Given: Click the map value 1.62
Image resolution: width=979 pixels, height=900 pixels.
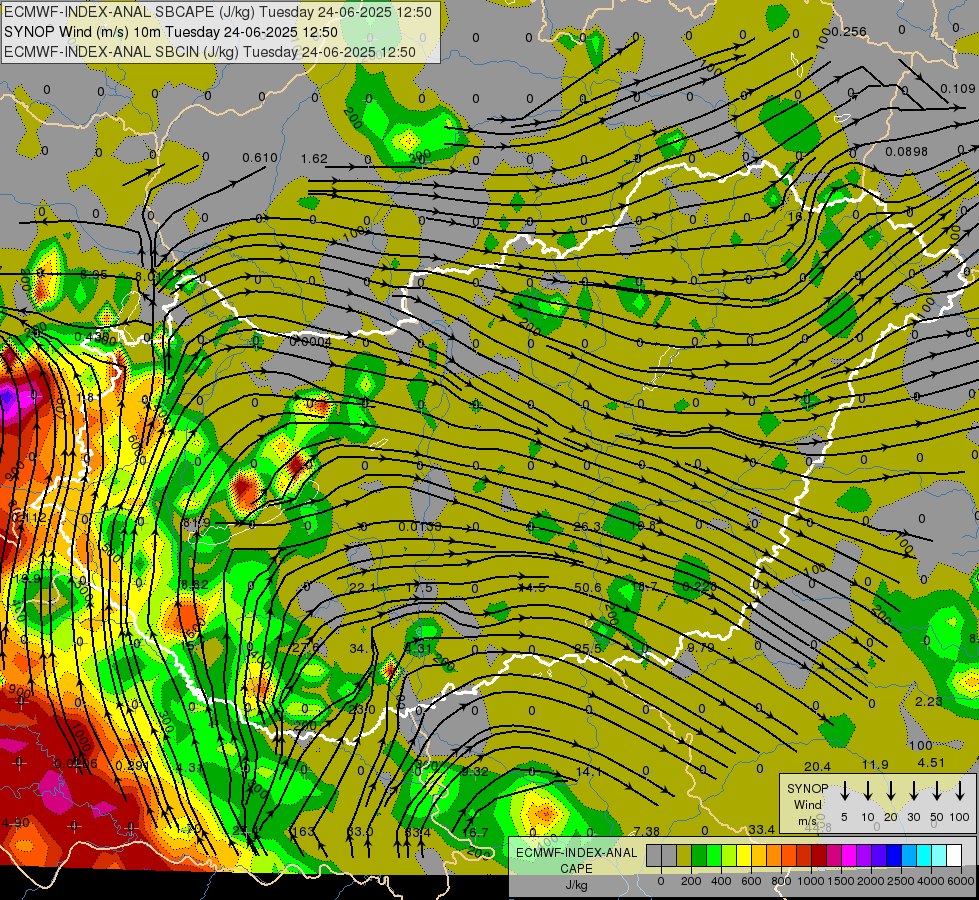Looking at the screenshot, I should 314,159.
